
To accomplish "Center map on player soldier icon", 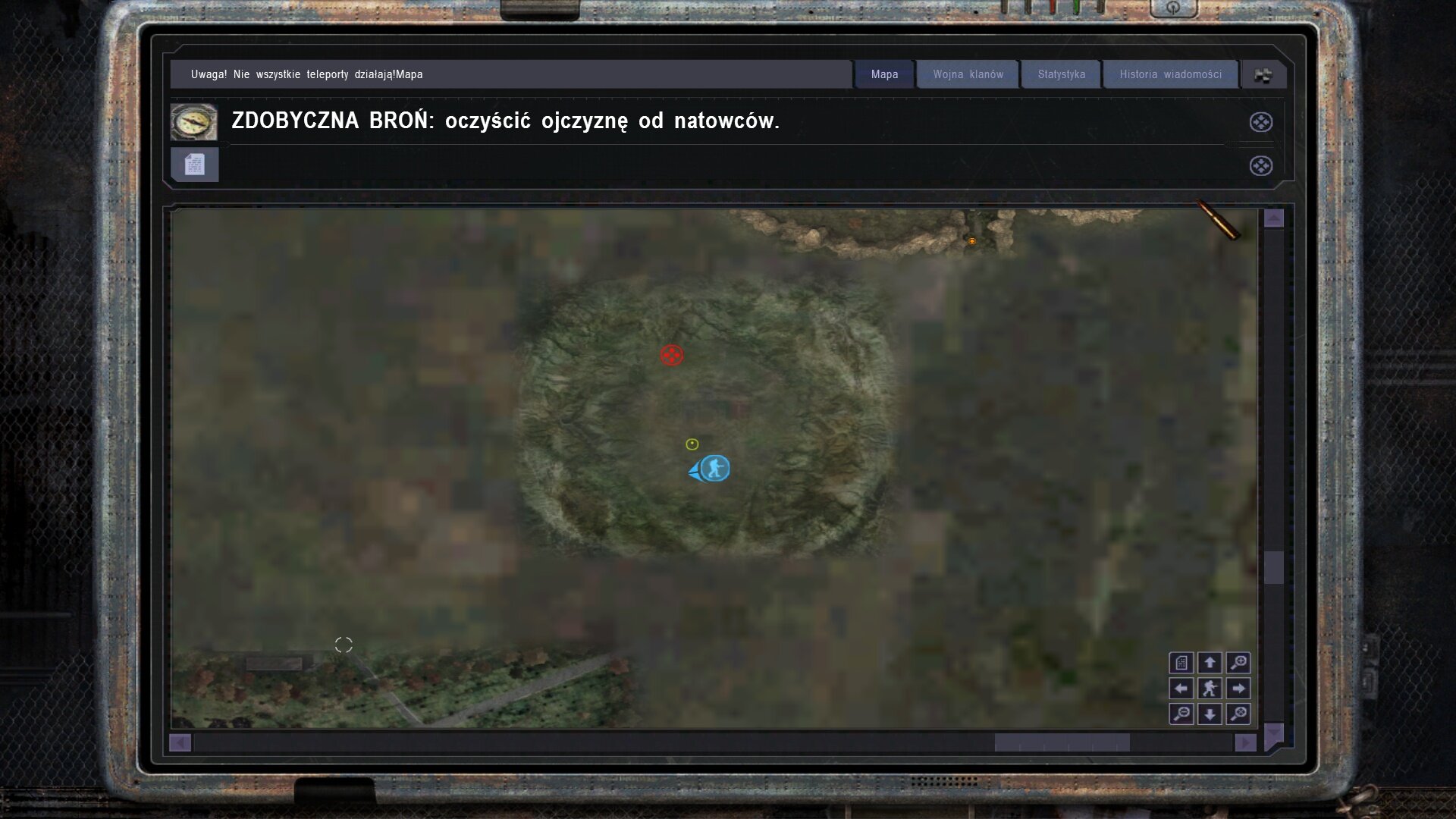I will pyautogui.click(x=1210, y=689).
